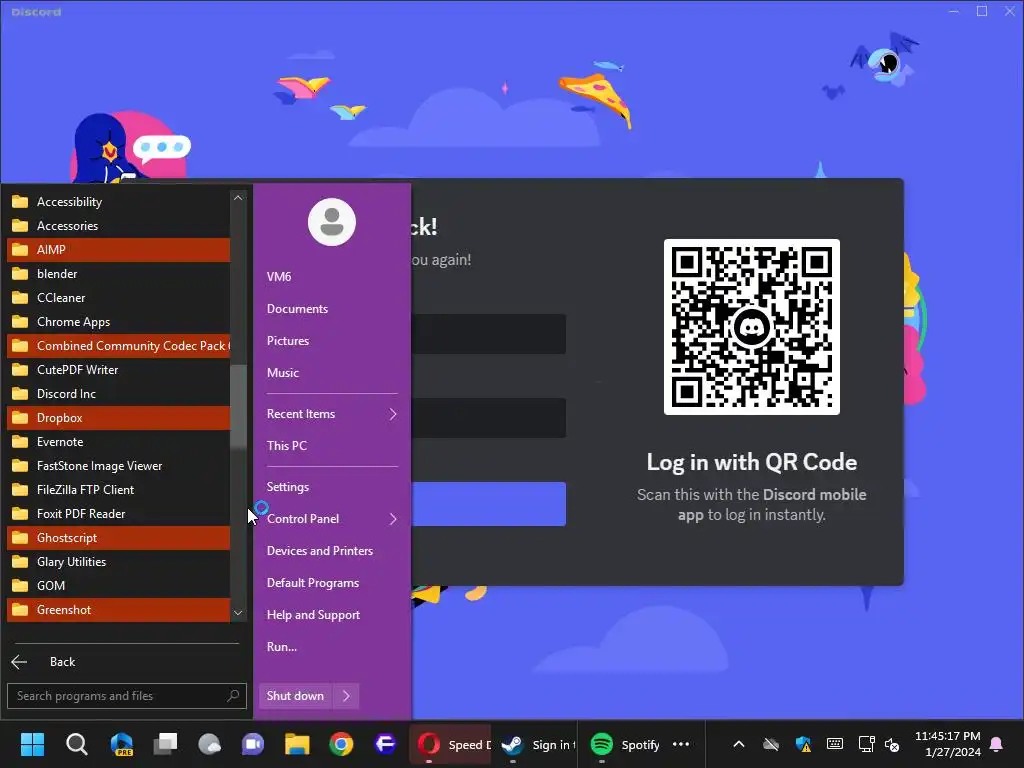Open Glary Utilities folder

(x=118, y=562)
